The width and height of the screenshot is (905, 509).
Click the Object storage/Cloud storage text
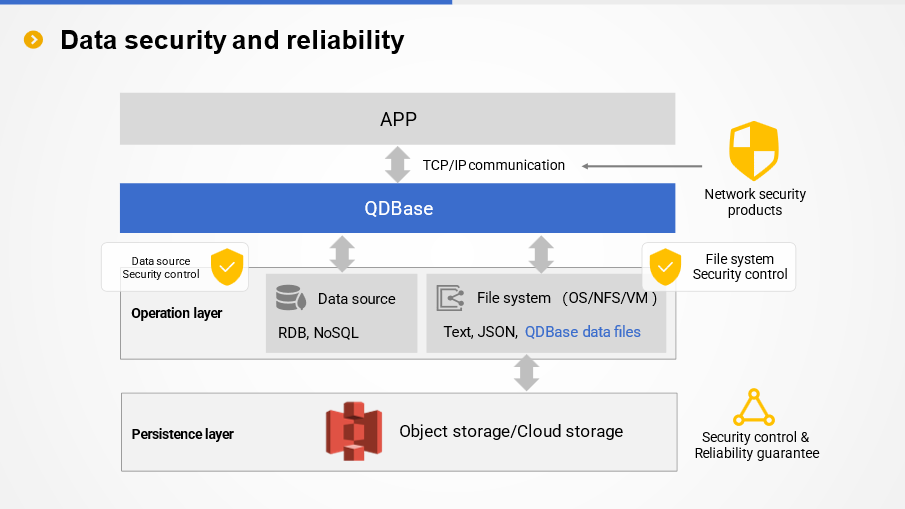(x=511, y=431)
